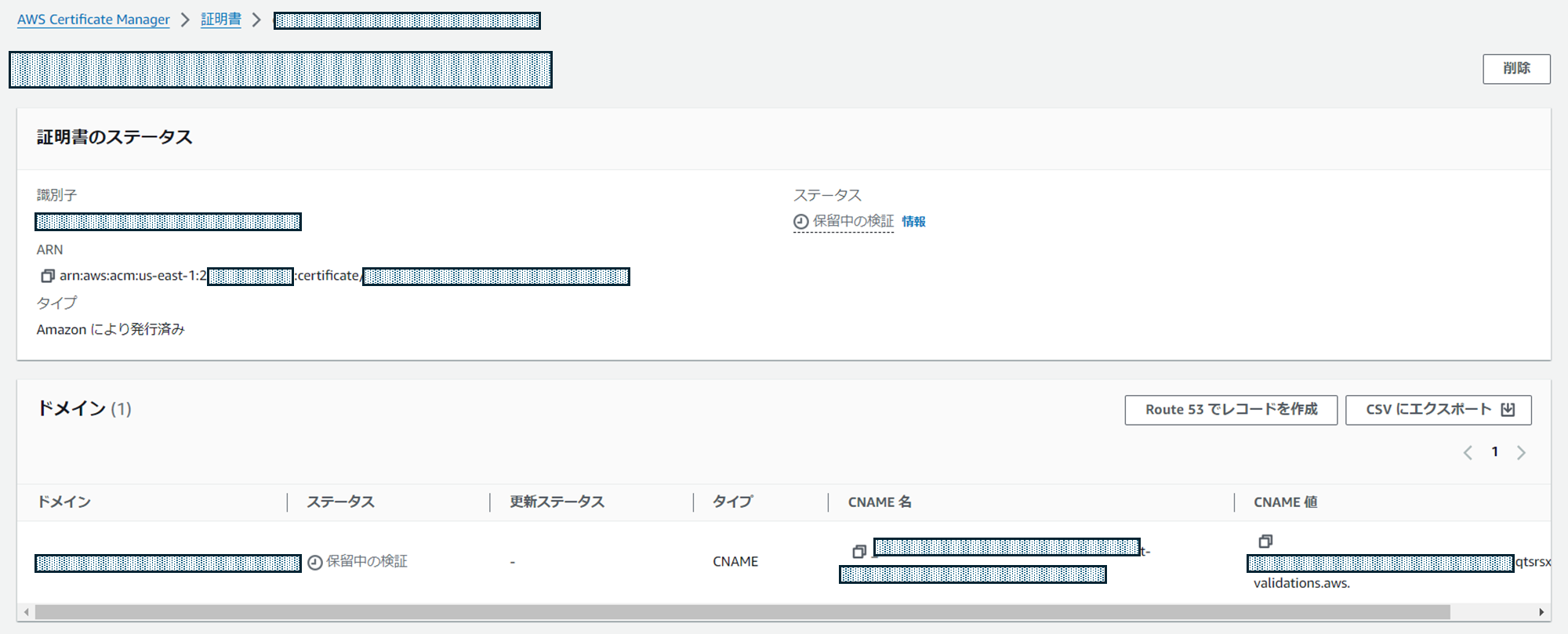
Task: Click the 削除 button
Action: coord(1516,69)
